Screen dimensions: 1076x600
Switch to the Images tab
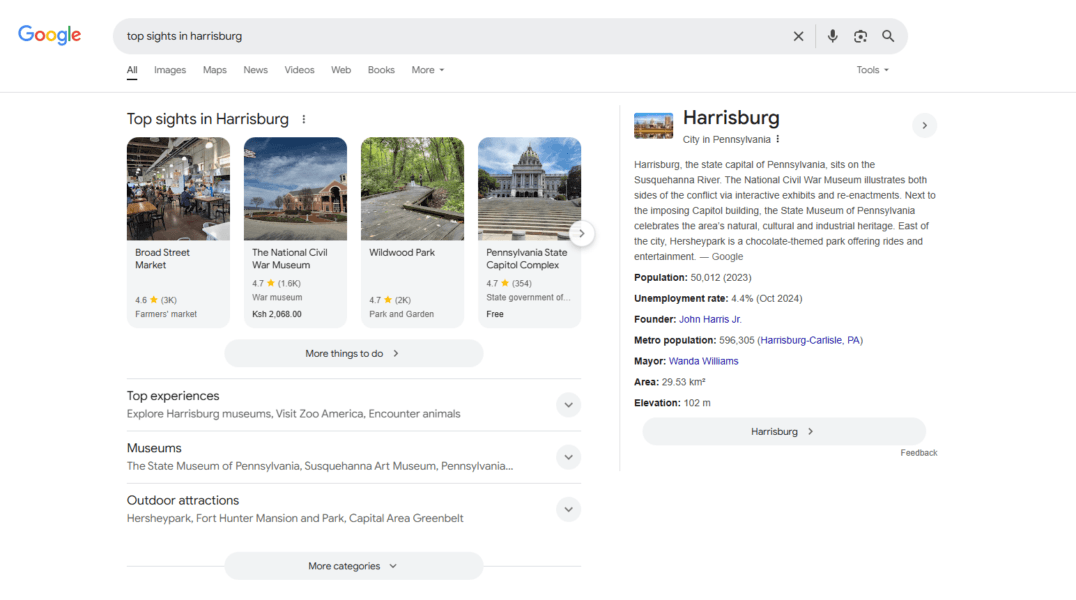click(170, 70)
